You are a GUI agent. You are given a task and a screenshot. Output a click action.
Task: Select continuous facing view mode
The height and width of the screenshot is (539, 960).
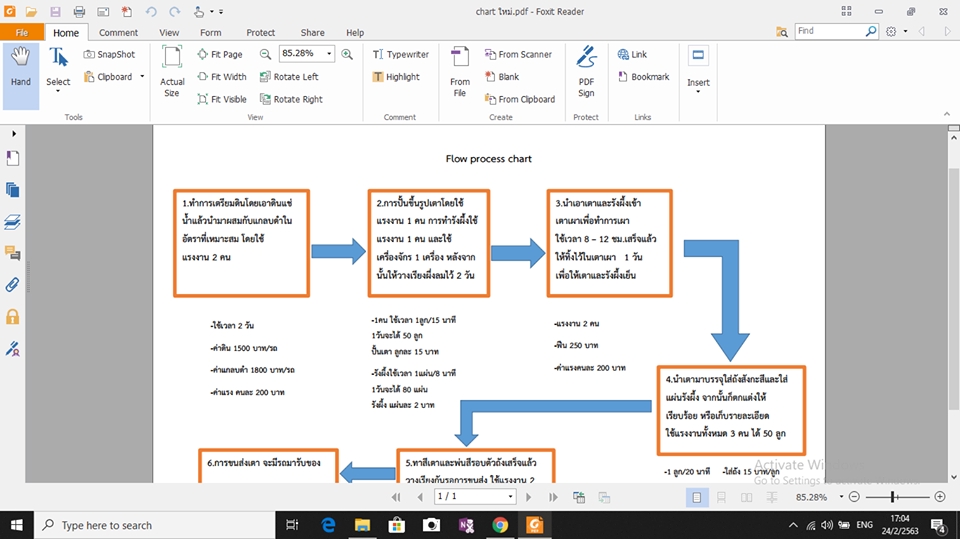click(771, 497)
